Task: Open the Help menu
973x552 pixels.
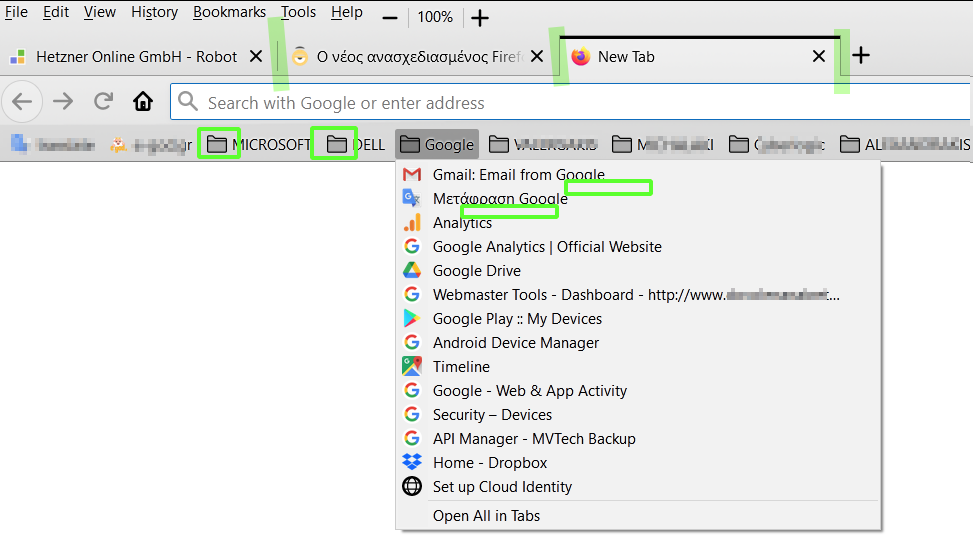Action: pyautogui.click(x=347, y=12)
